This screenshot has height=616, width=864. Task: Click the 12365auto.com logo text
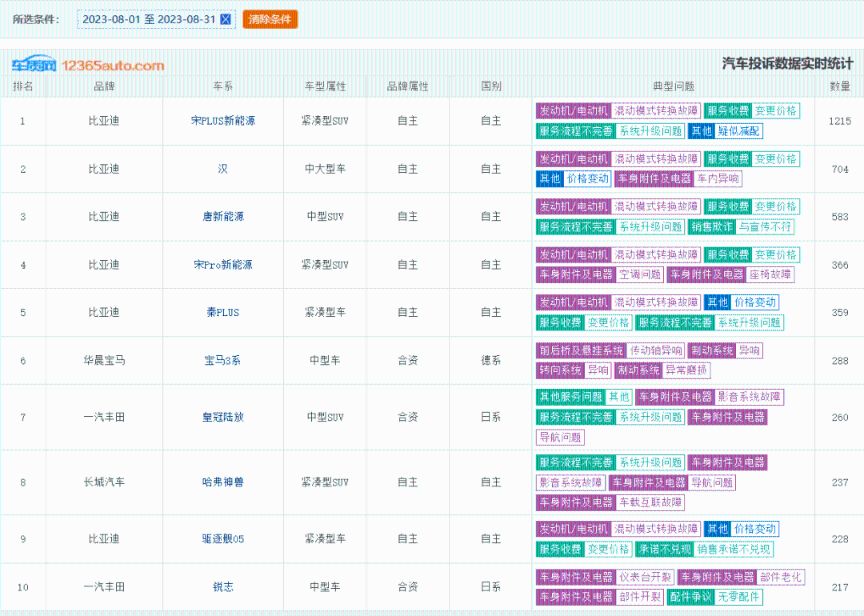click(x=113, y=66)
